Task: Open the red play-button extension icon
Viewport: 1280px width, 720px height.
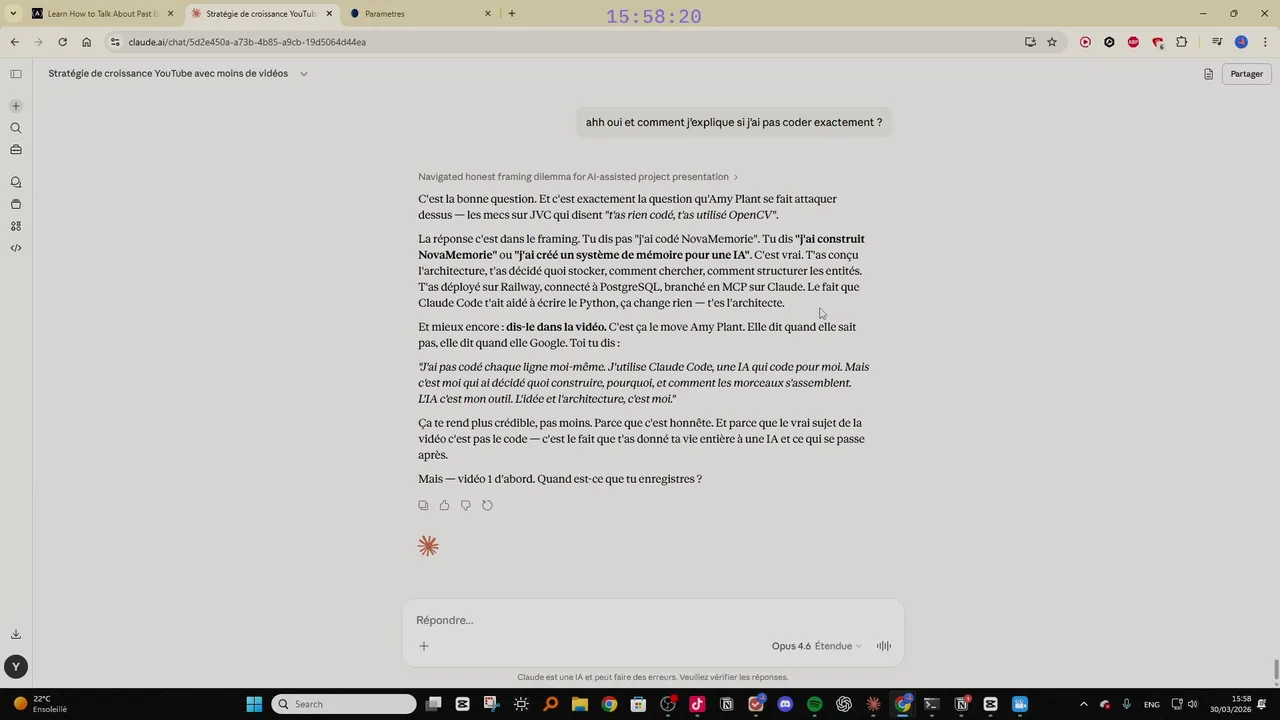Action: (x=1085, y=42)
